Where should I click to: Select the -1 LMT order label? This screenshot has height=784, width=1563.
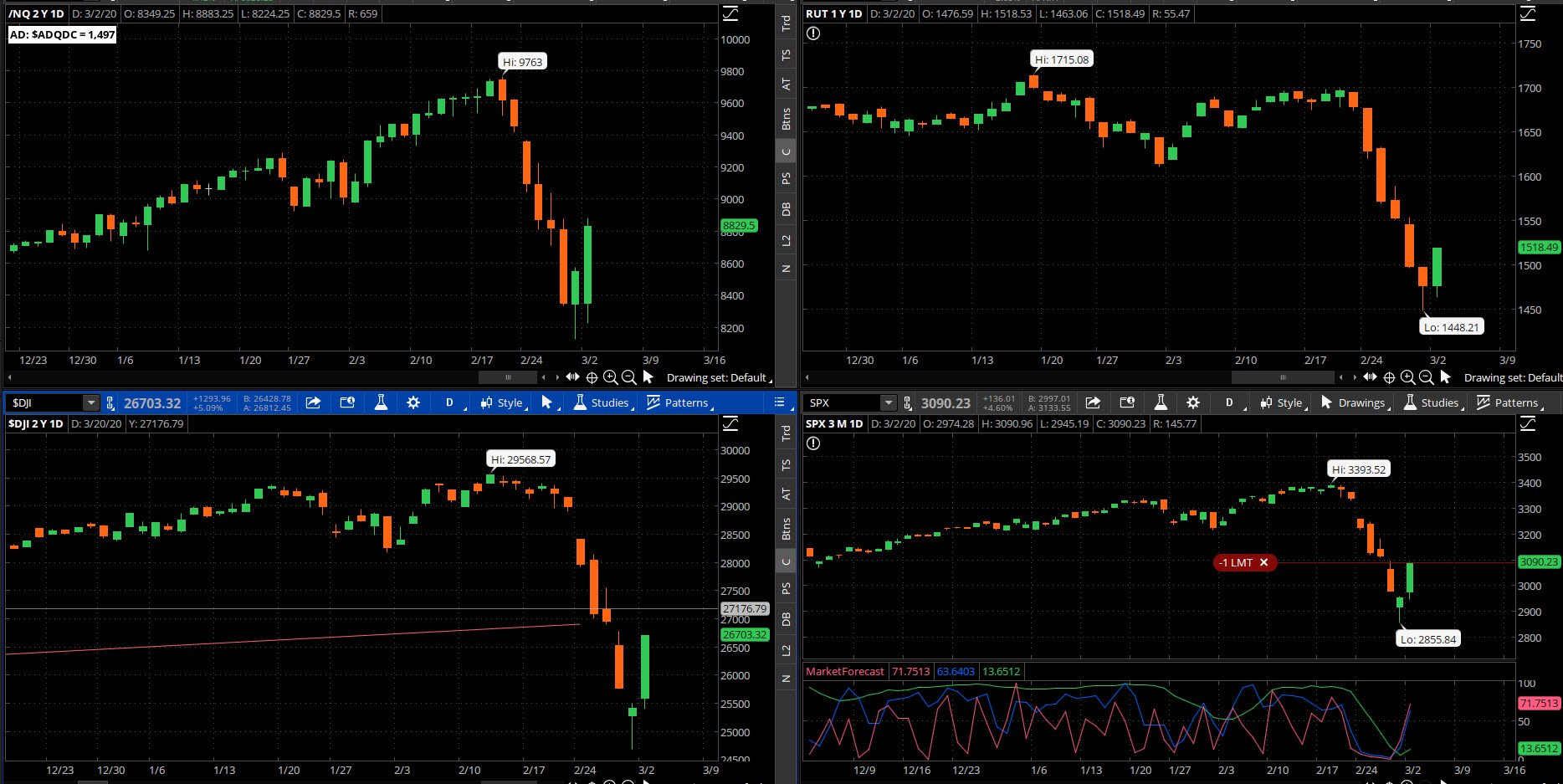(1236, 562)
